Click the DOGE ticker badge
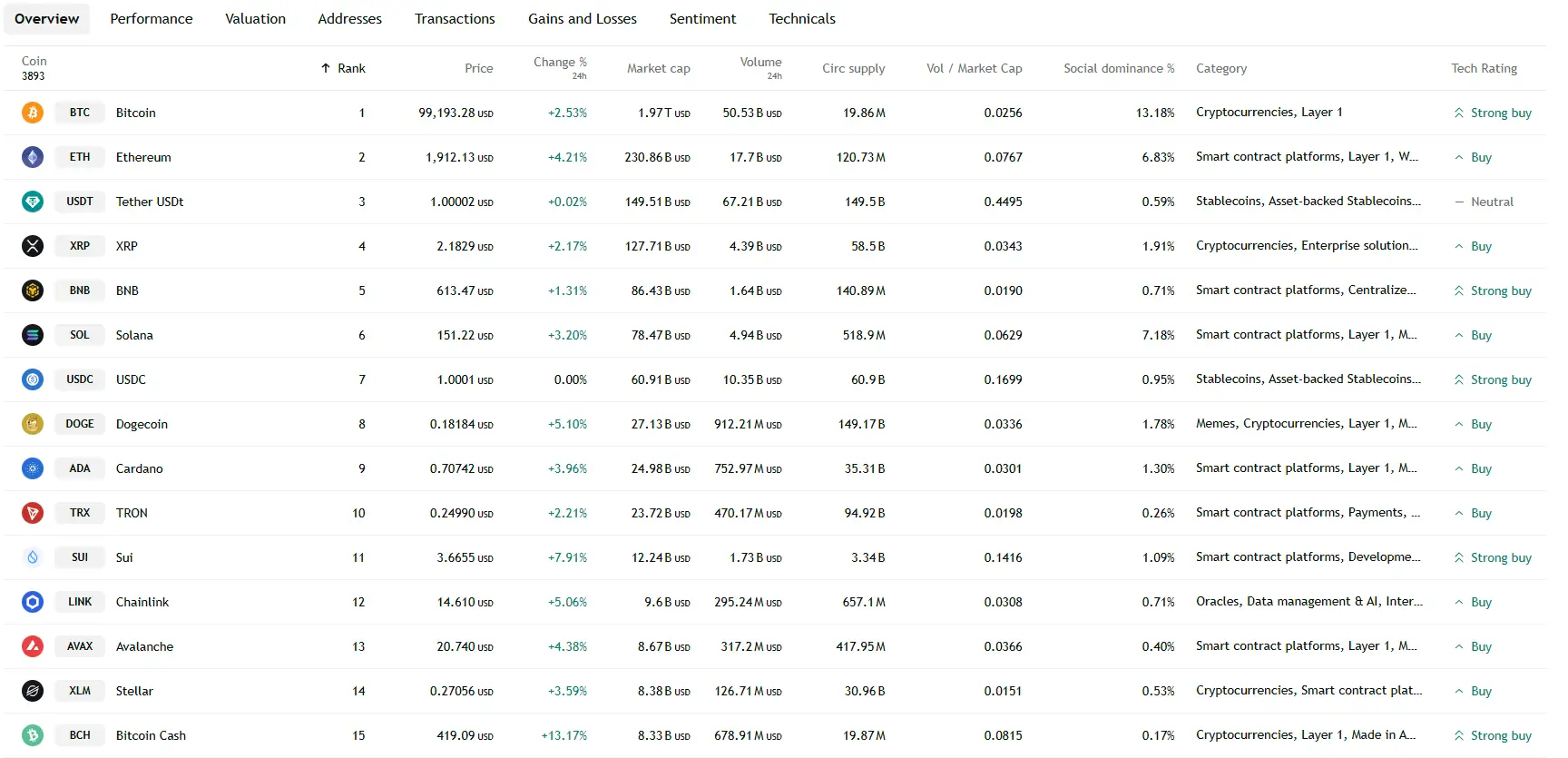This screenshot has width=1568, height=758. point(80,424)
